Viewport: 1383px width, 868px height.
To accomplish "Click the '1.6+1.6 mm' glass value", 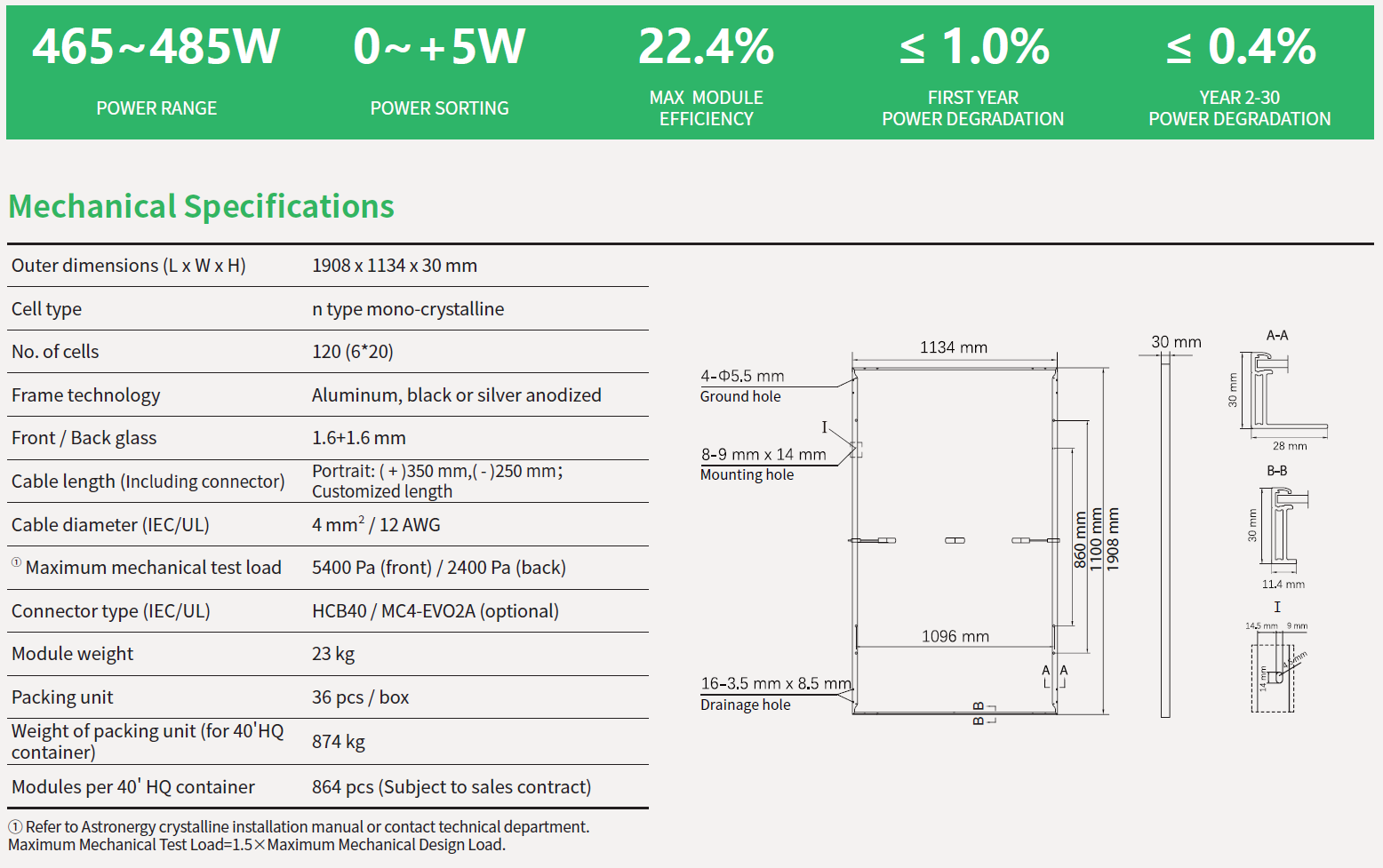I will [359, 438].
